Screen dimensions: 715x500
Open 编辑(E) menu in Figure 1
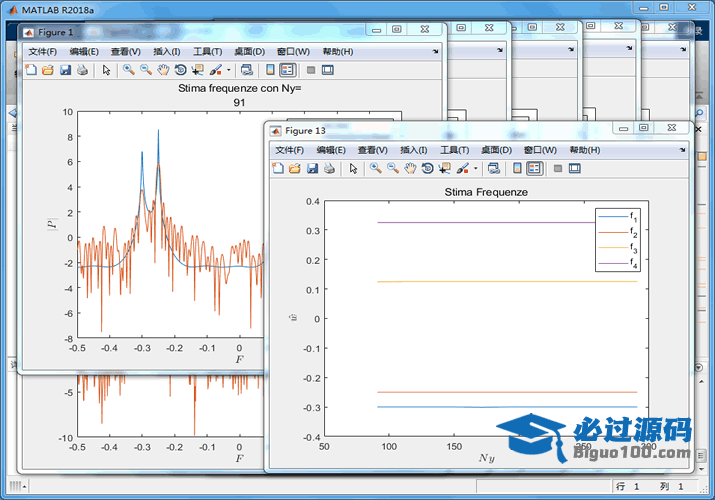coord(84,52)
